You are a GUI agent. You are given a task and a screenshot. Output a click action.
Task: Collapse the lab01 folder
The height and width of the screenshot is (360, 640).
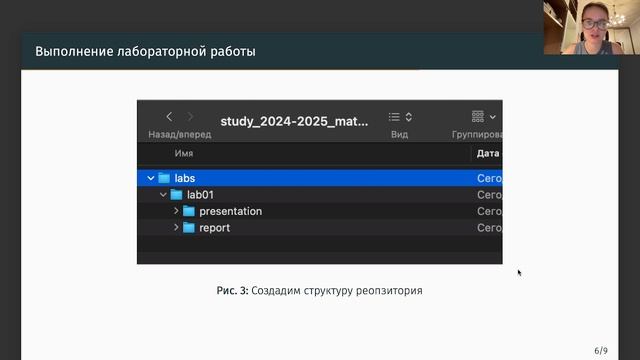tap(163, 195)
